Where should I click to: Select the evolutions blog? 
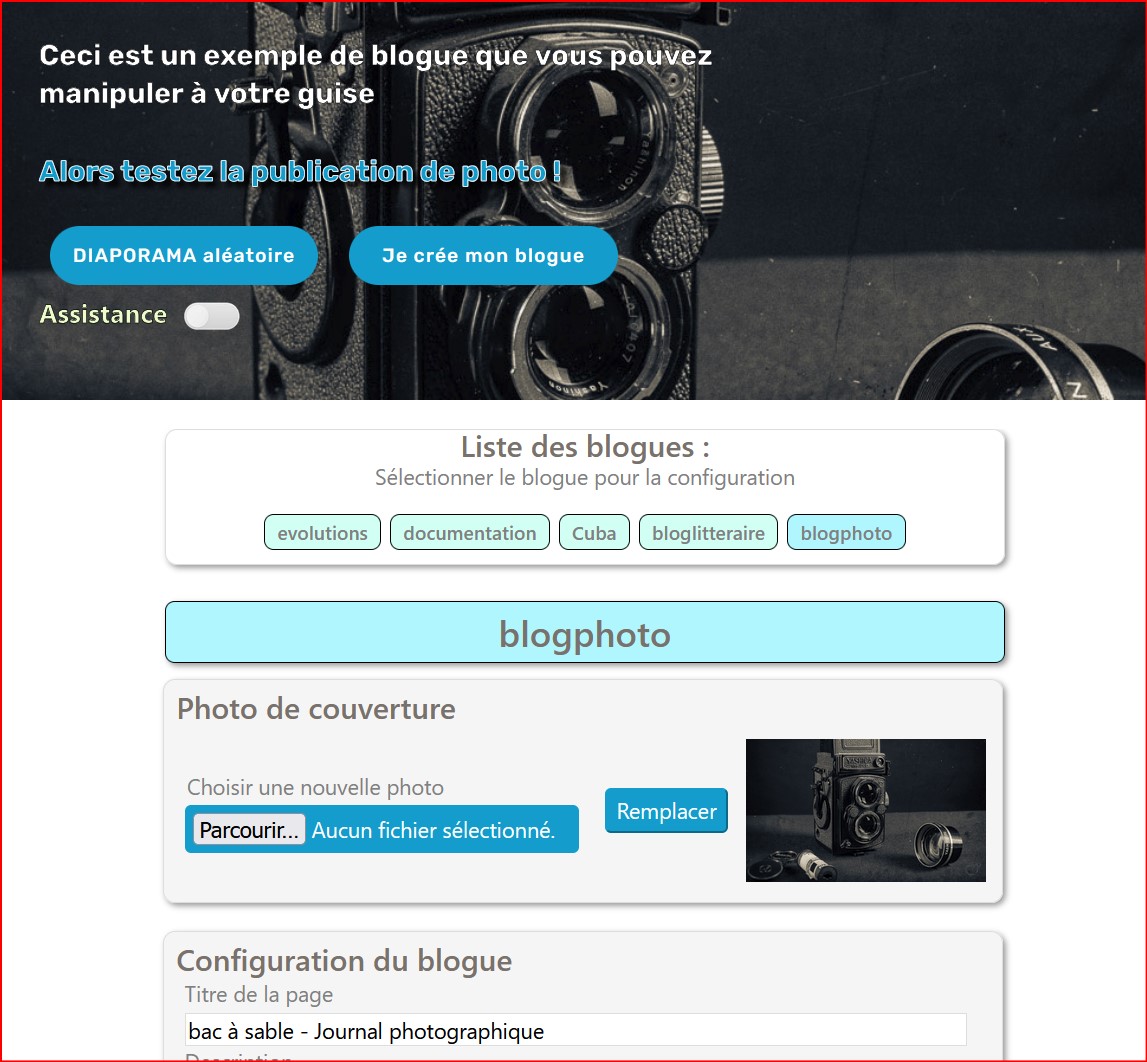tap(322, 533)
